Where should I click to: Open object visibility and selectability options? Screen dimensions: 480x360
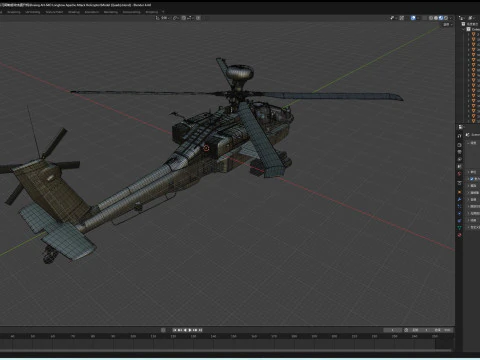[x=393, y=18]
